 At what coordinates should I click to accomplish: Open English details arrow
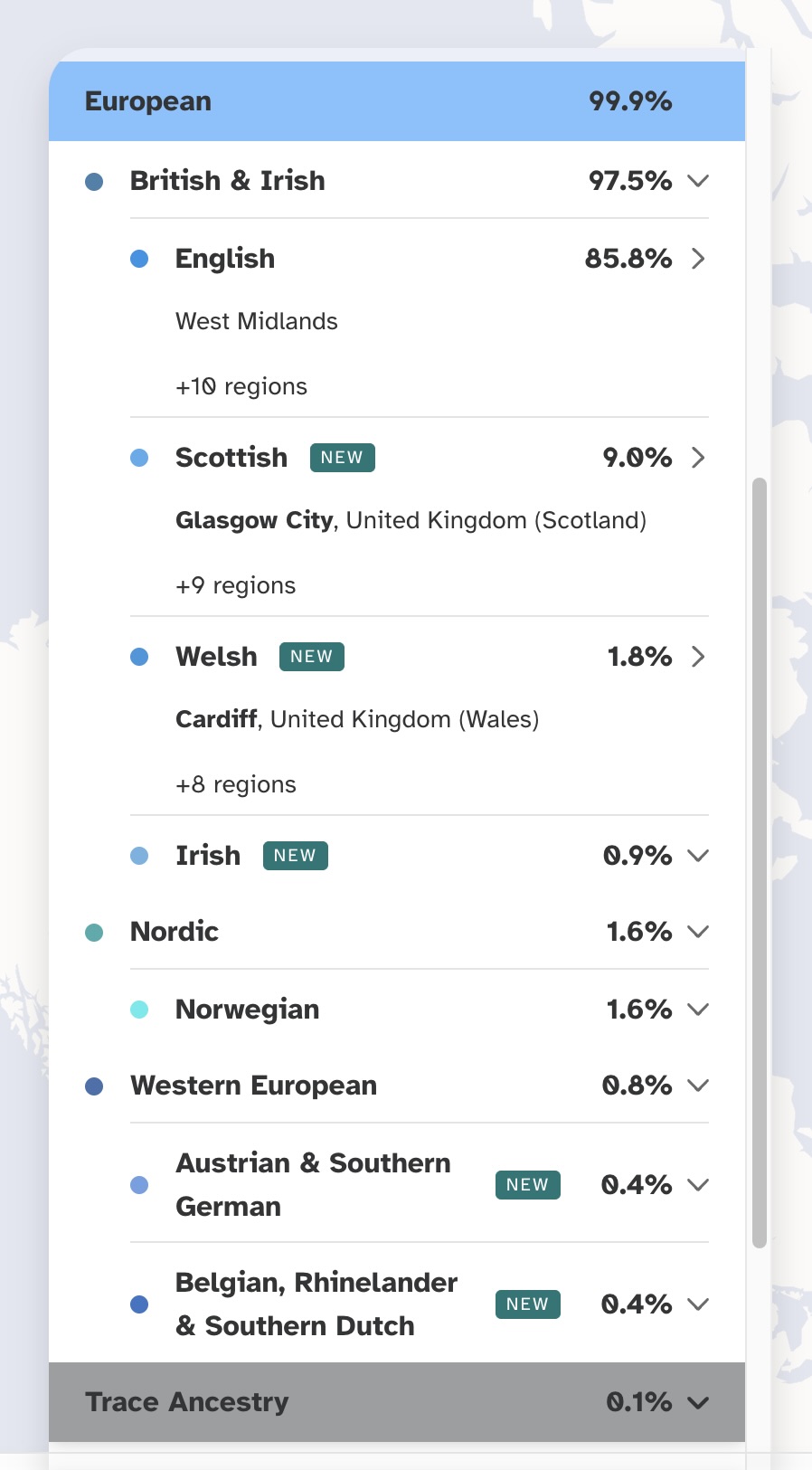pyautogui.click(x=697, y=259)
